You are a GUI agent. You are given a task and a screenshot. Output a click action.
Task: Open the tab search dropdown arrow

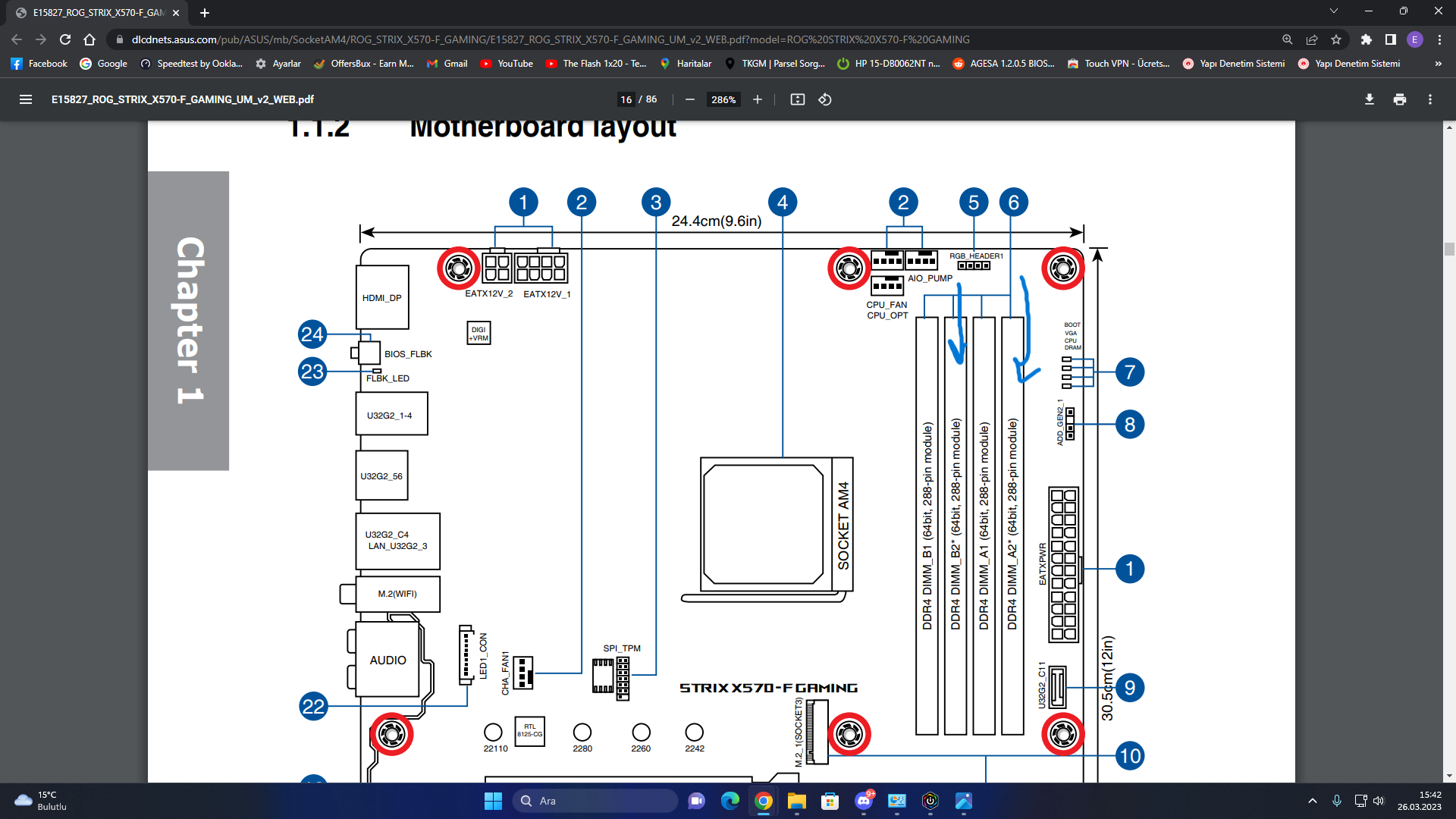1333,11
